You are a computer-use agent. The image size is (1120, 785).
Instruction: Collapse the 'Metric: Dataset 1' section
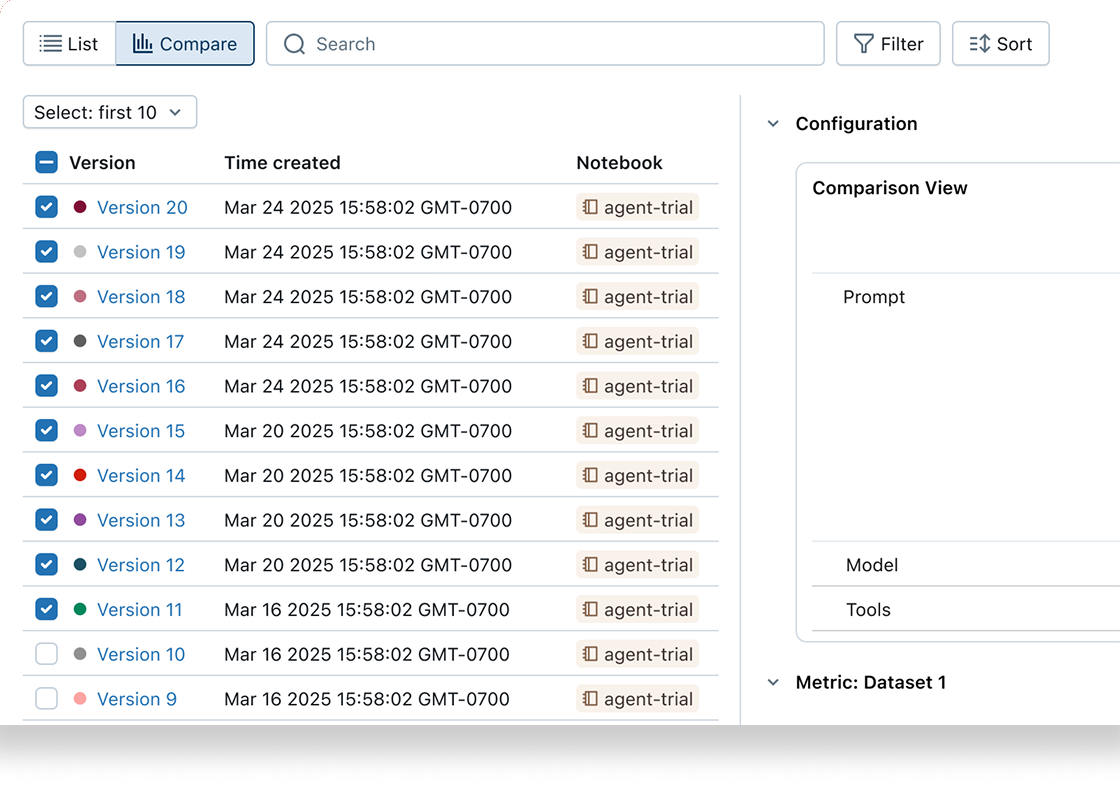(x=773, y=682)
